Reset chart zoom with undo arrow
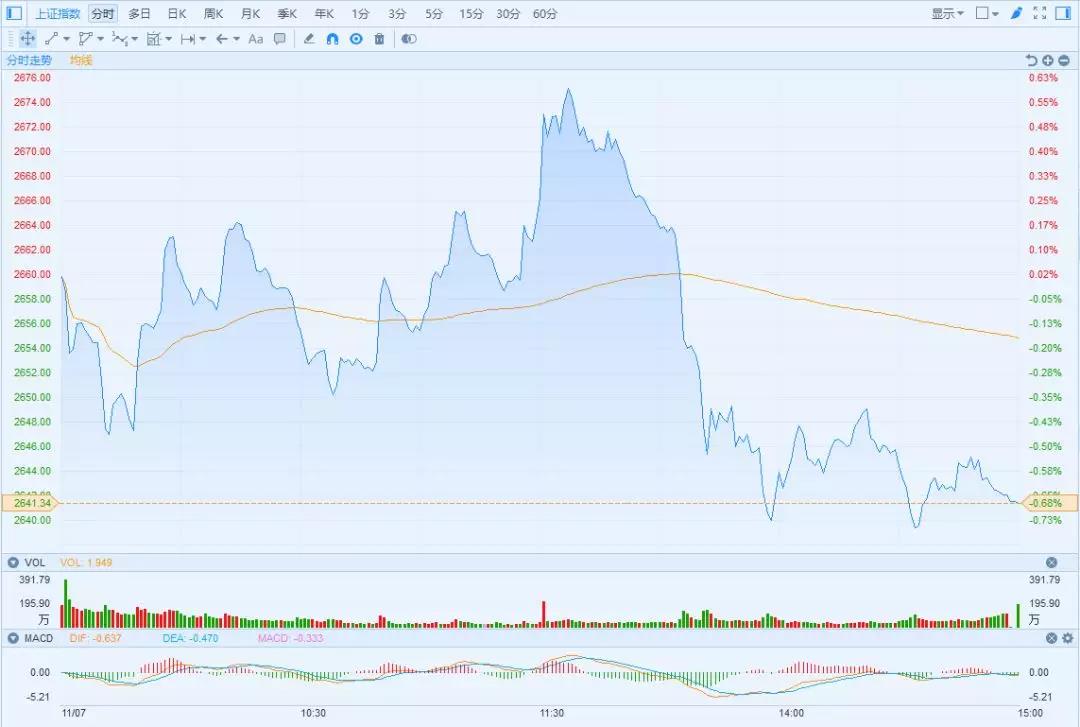 (1031, 61)
